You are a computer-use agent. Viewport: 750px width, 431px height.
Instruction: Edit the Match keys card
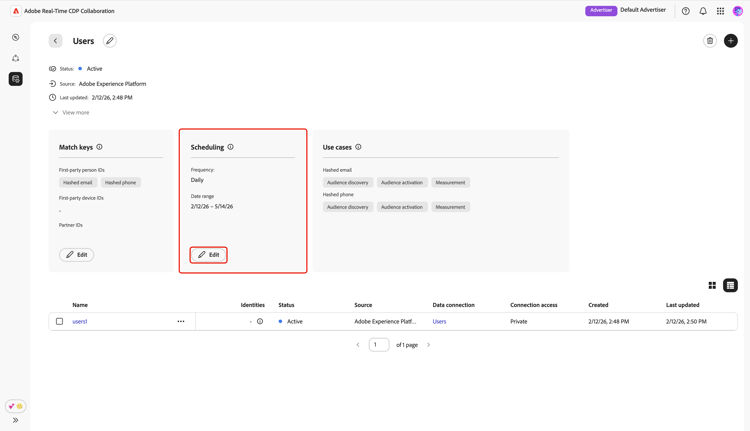click(x=77, y=254)
